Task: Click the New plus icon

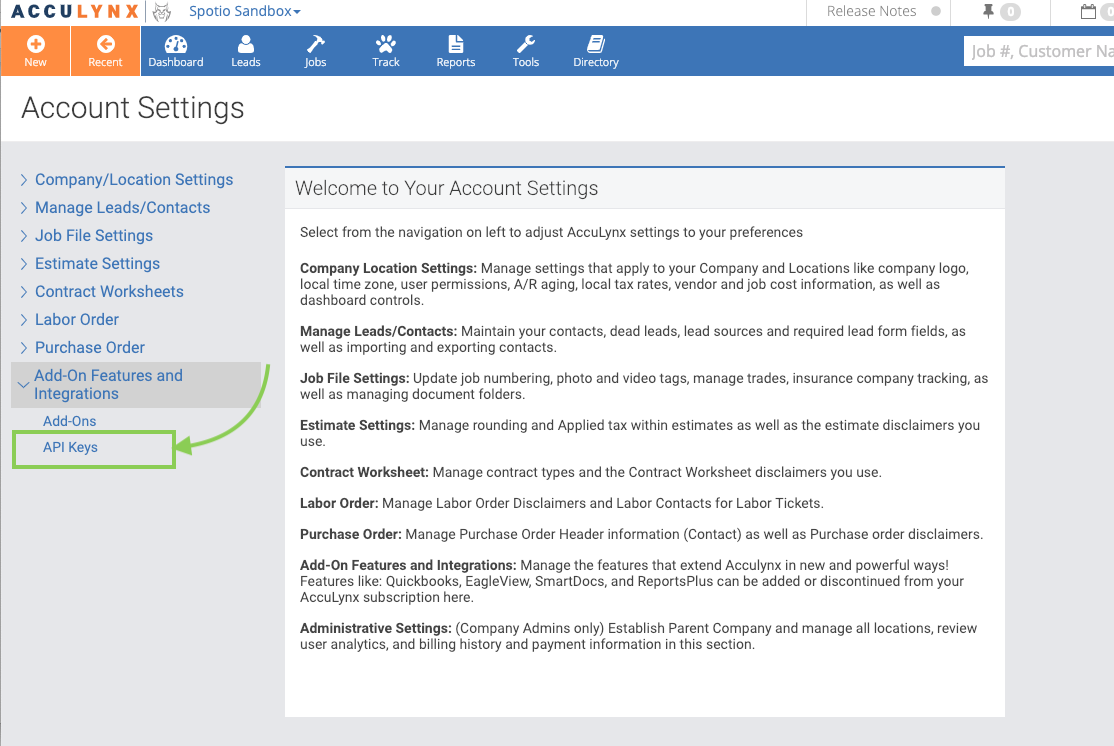Action: pyautogui.click(x=36, y=44)
